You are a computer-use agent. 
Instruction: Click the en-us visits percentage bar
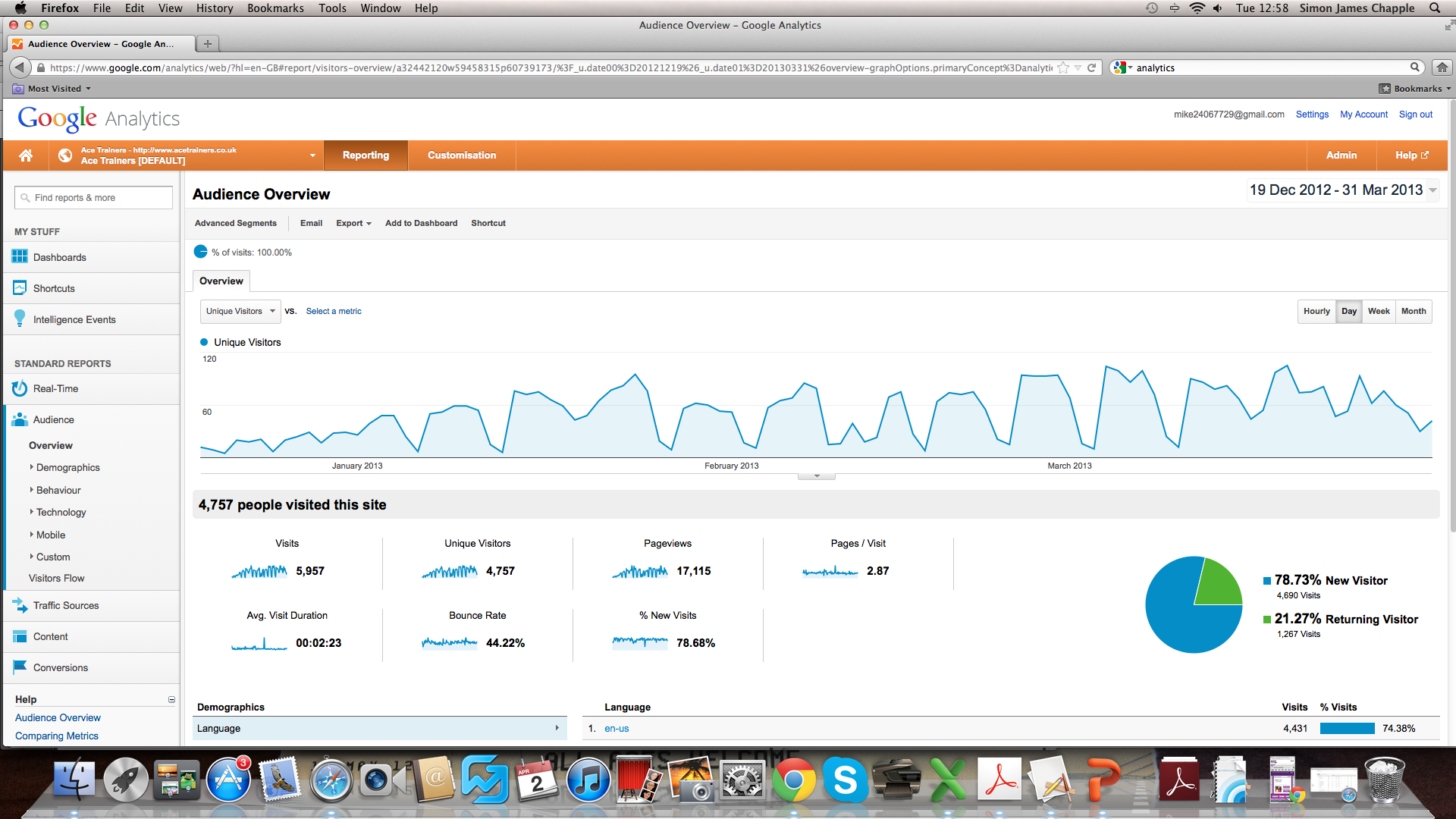[1347, 729]
